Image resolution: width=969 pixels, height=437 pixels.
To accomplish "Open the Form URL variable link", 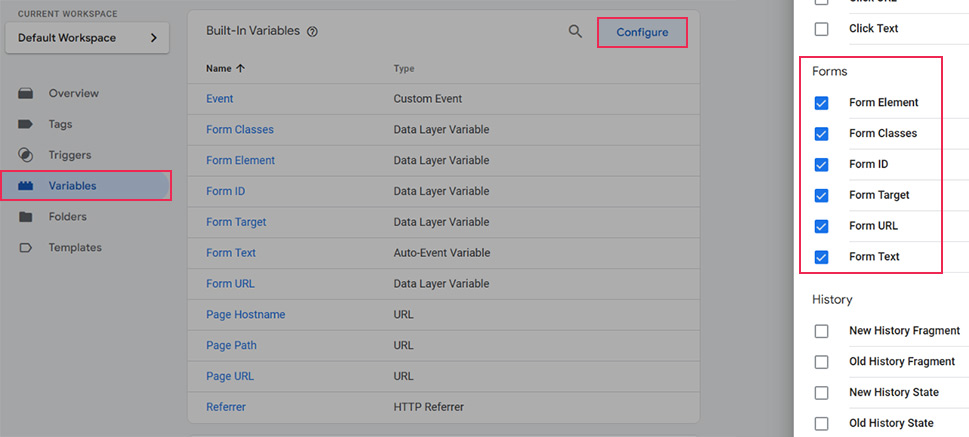I will click(x=230, y=284).
